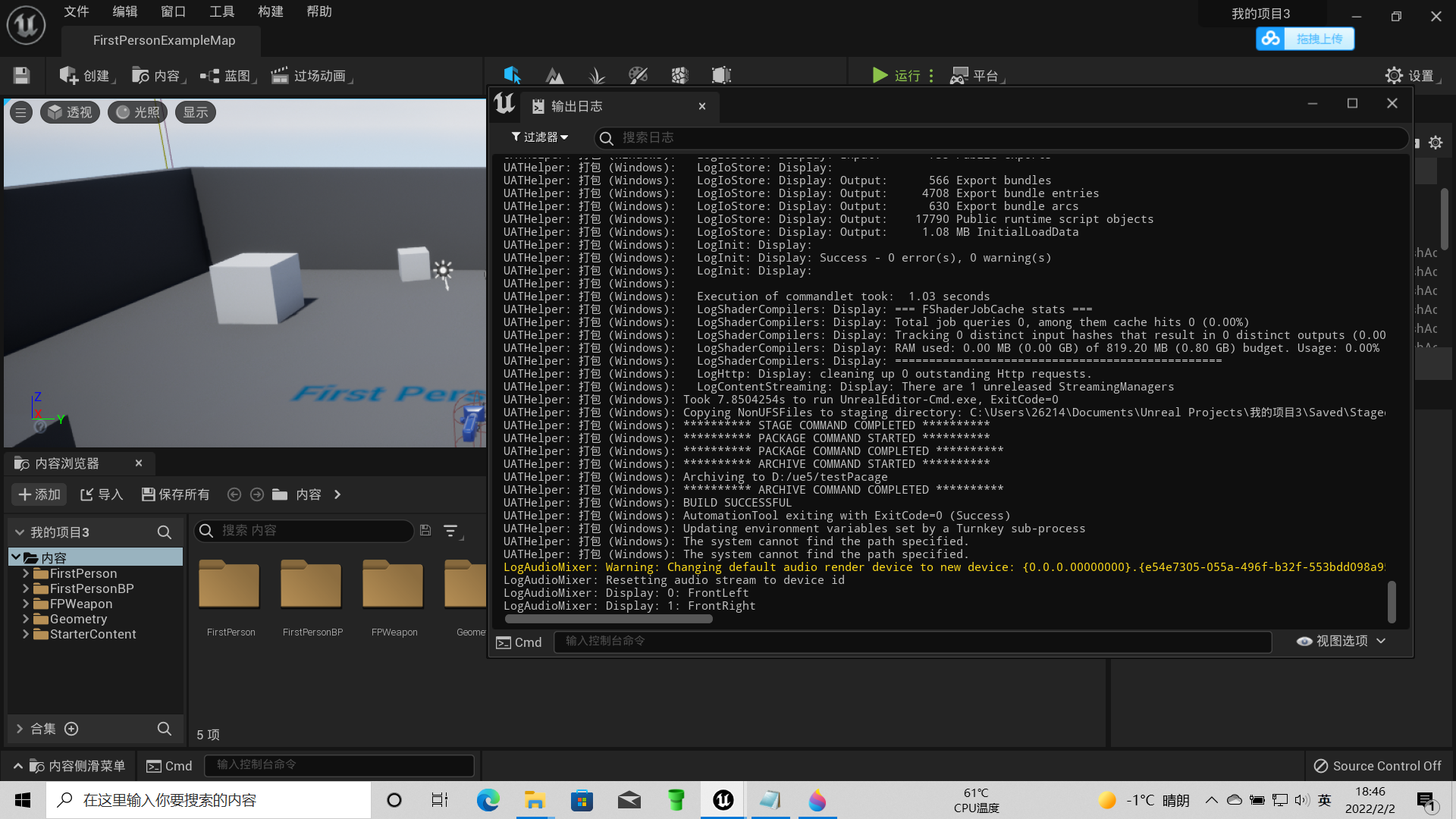Click the Output Log vertical scrollbar thumb
Screen dimensions: 1456x819
(x=1392, y=601)
